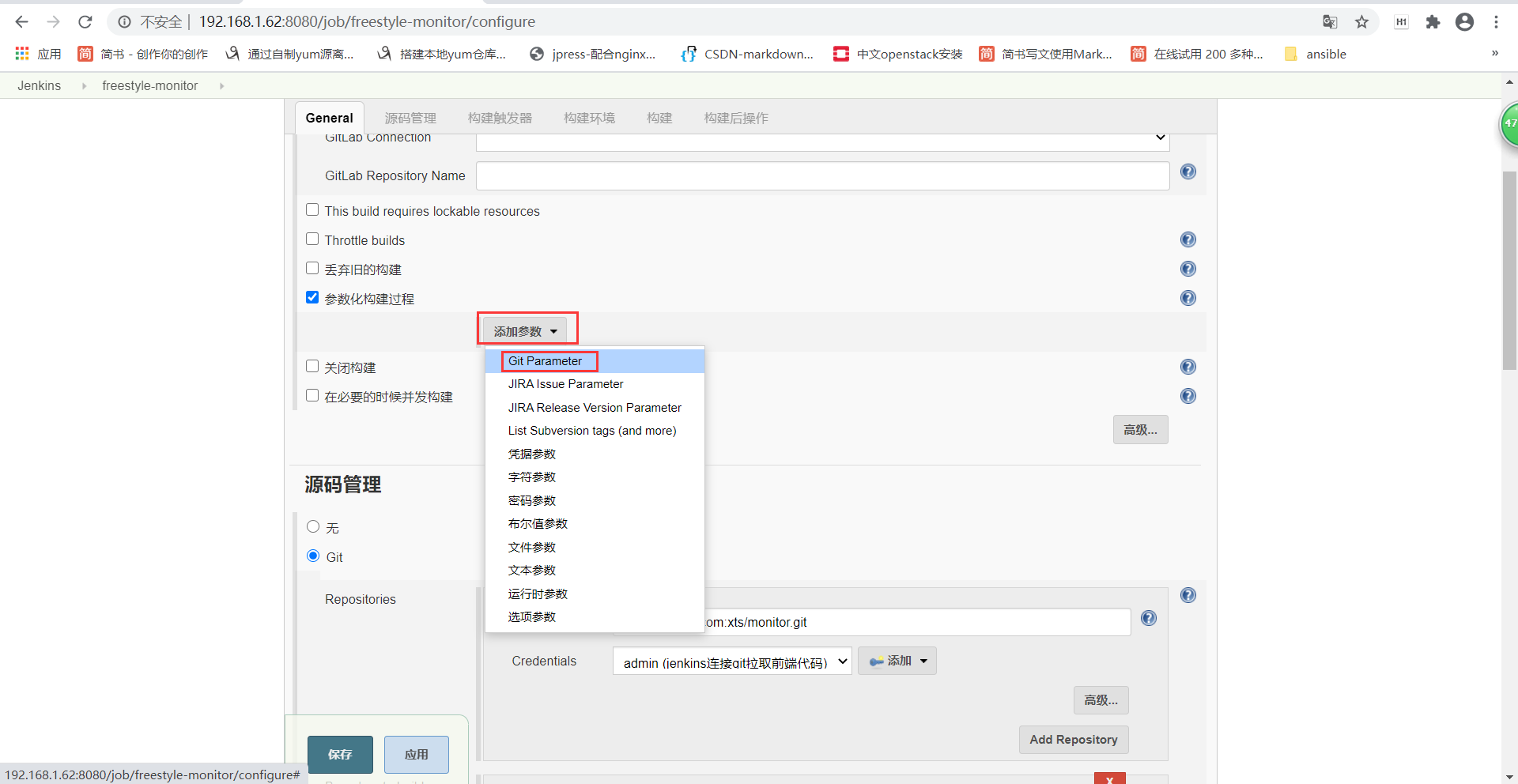Viewport: 1518px width, 784px height.
Task: Open help for GitLab Repository Name
Action: (1188, 171)
